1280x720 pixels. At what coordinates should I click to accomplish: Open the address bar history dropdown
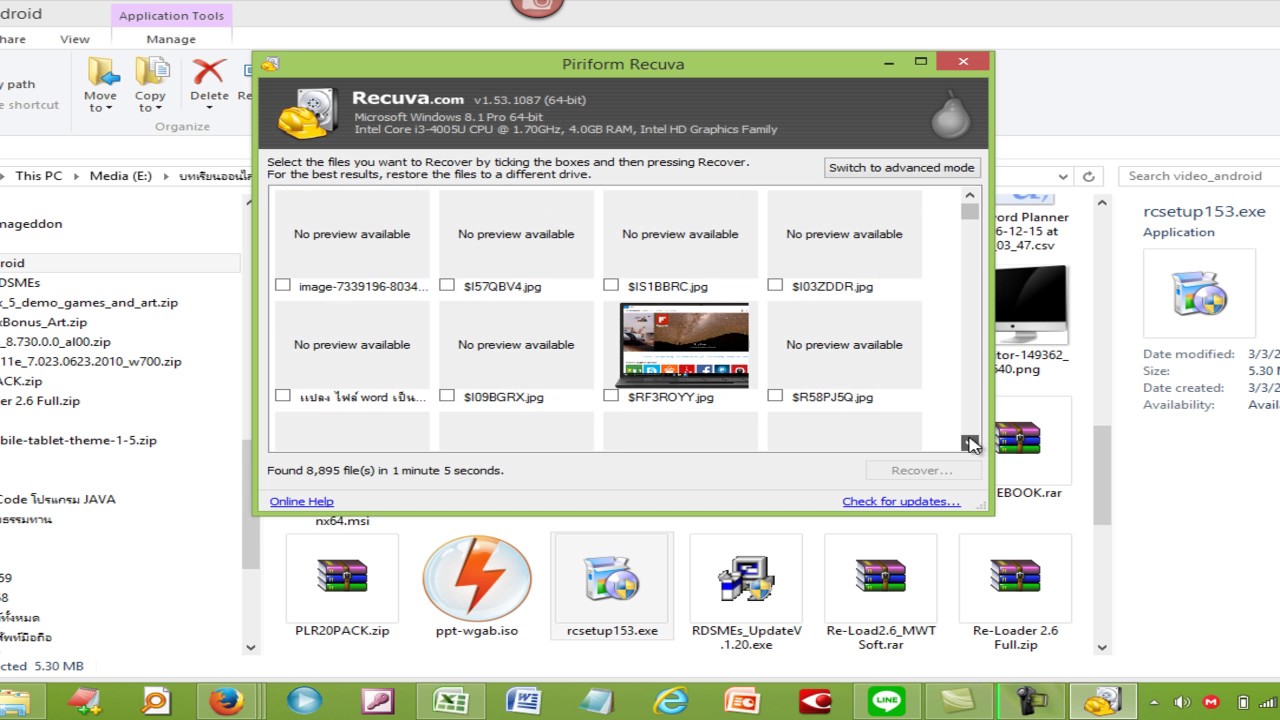pyautogui.click(x=1064, y=176)
